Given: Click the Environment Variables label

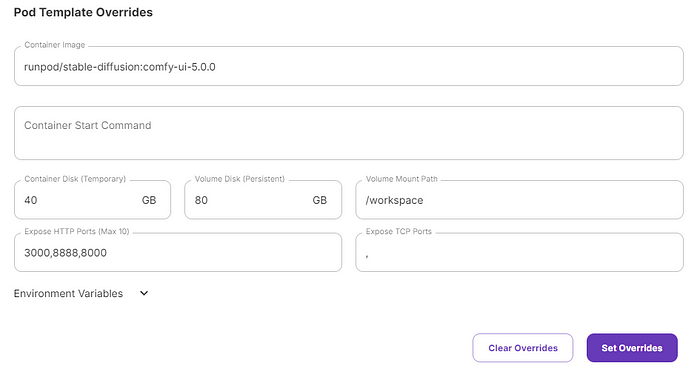Looking at the screenshot, I should 68,293.
